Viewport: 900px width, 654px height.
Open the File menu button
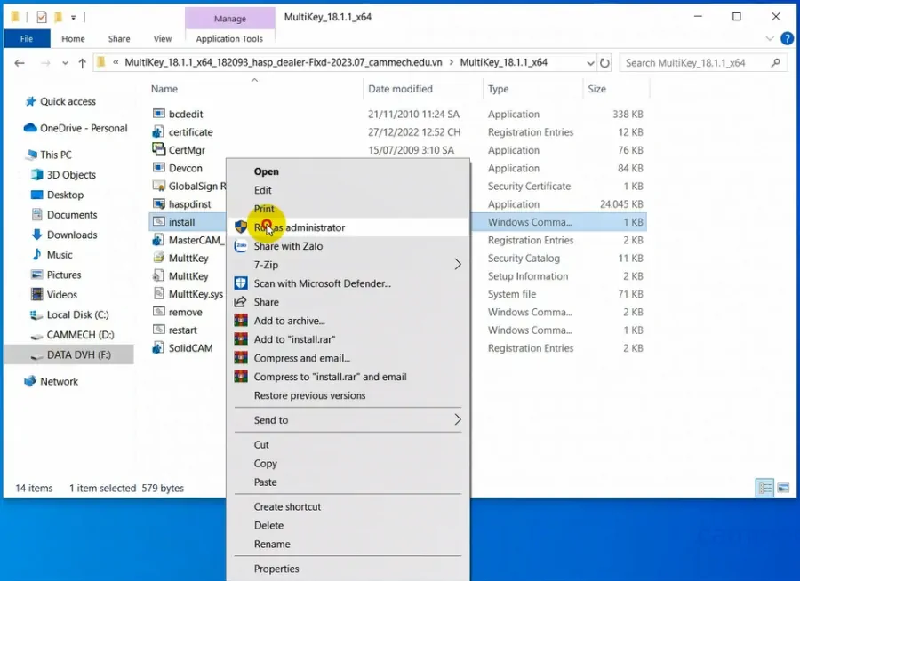(27, 39)
